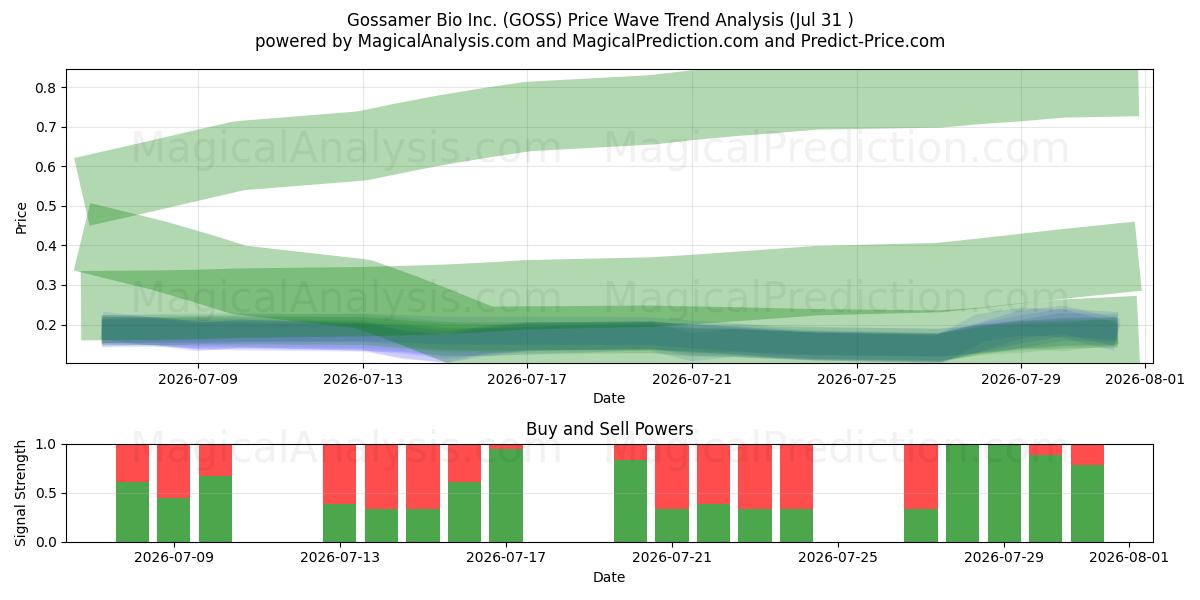Click the red sell segment of the 2026-07-09 bar

[174, 471]
